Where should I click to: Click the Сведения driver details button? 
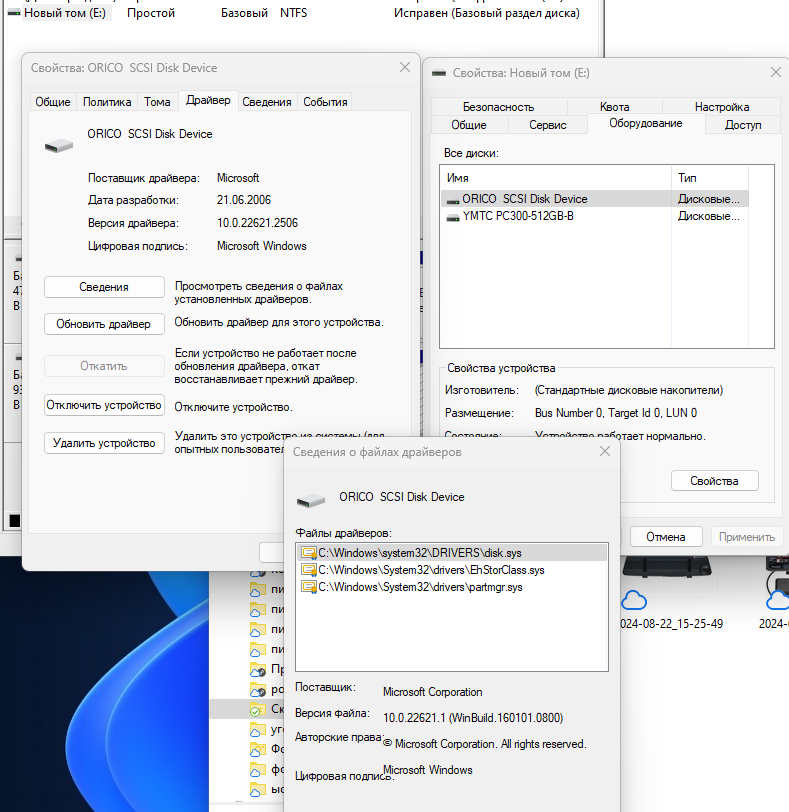pyautogui.click(x=104, y=287)
